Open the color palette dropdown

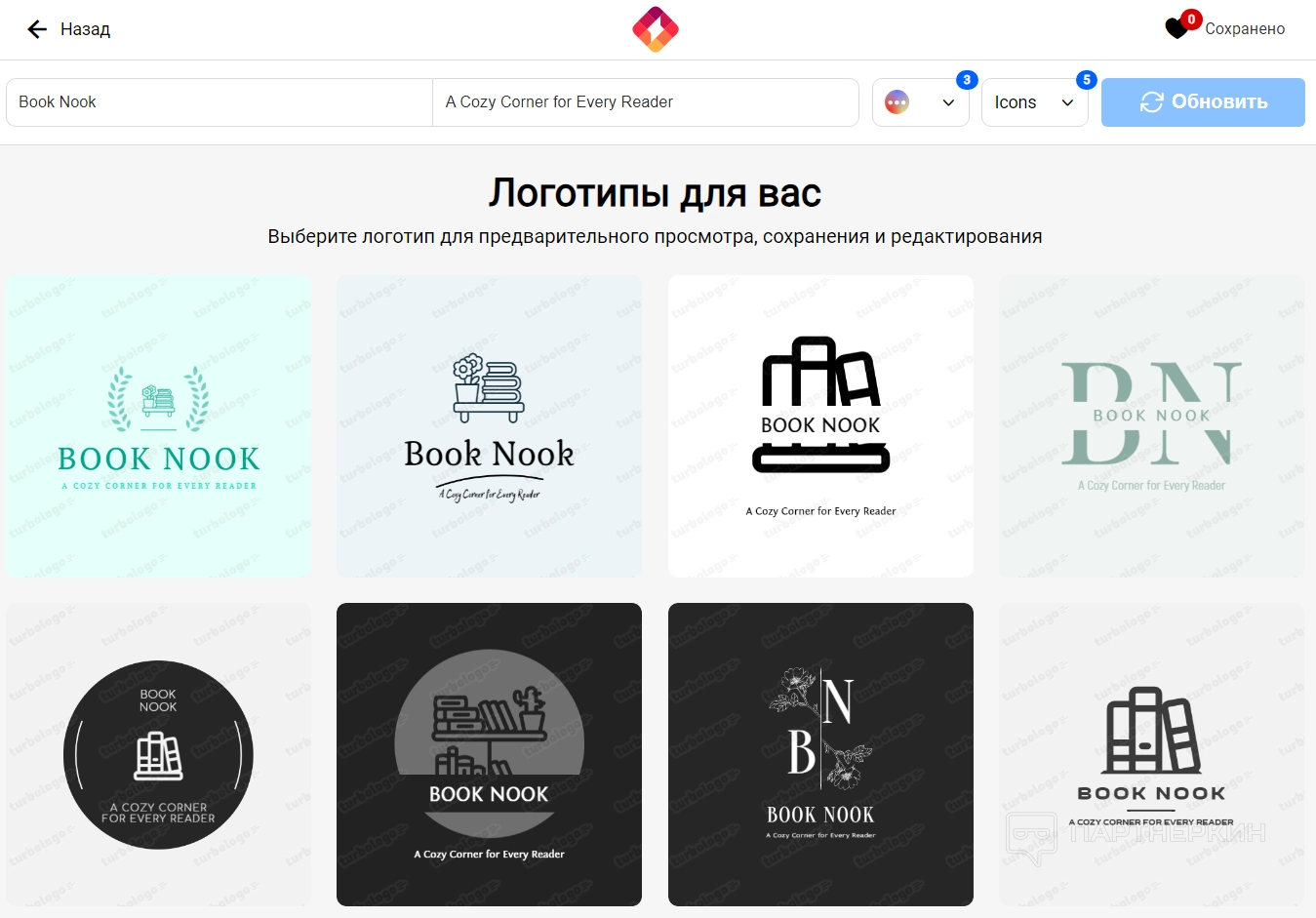point(921,102)
